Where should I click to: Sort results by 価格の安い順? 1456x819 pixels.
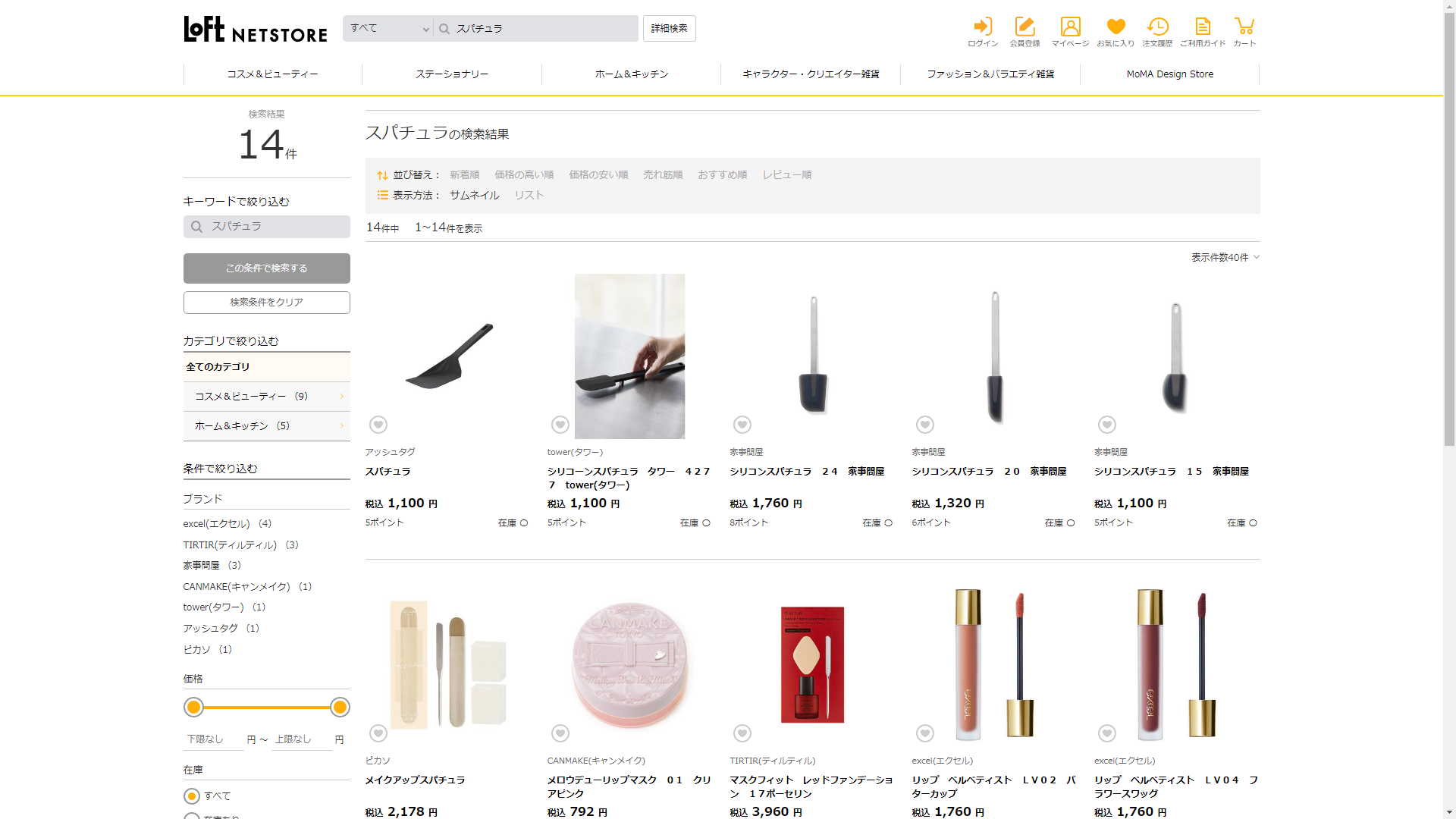point(598,175)
